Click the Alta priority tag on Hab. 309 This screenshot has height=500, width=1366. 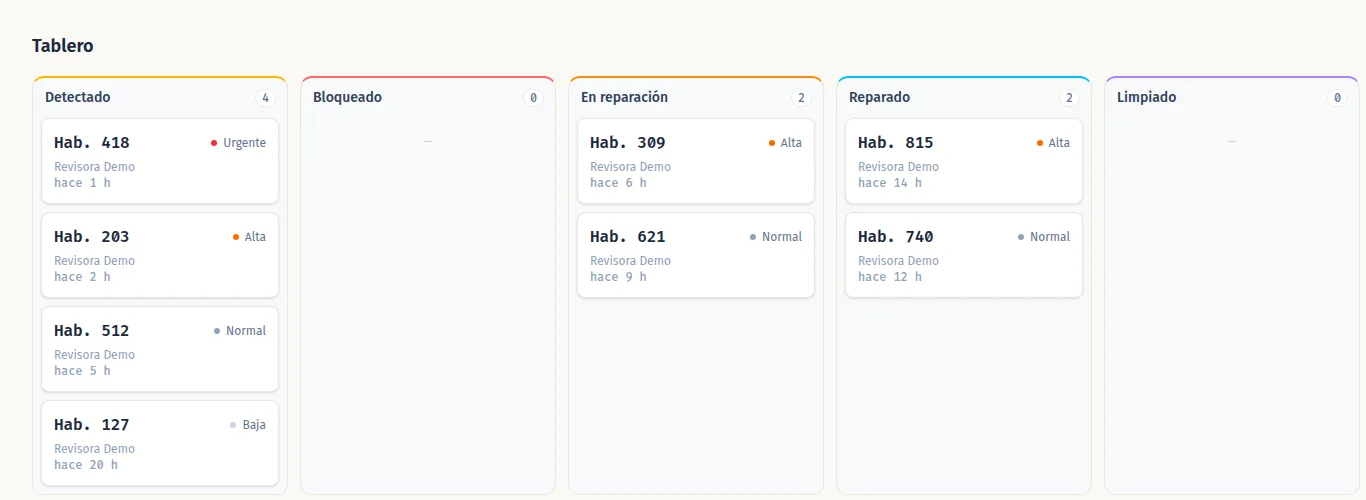point(785,143)
